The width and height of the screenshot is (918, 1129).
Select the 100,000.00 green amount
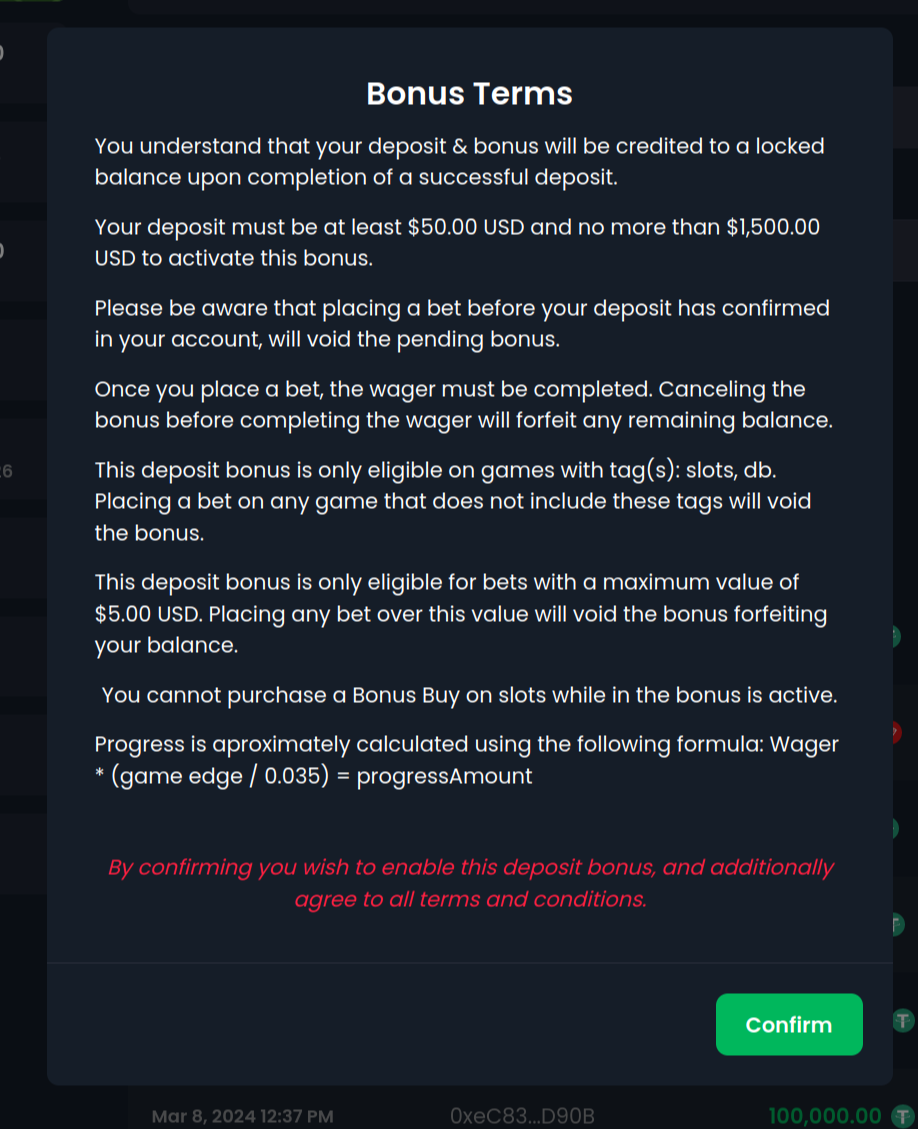[825, 1116]
